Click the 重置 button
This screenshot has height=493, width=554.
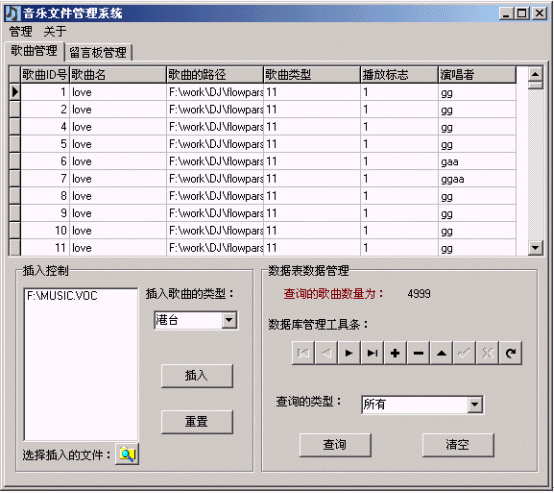(x=196, y=422)
